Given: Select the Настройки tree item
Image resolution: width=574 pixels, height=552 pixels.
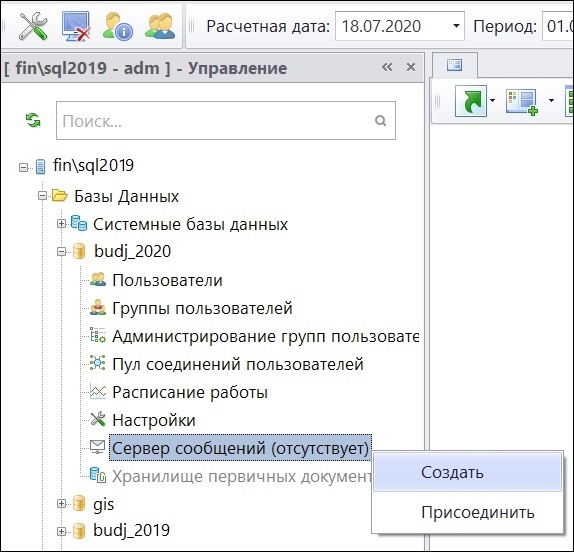Looking at the screenshot, I should 154,420.
